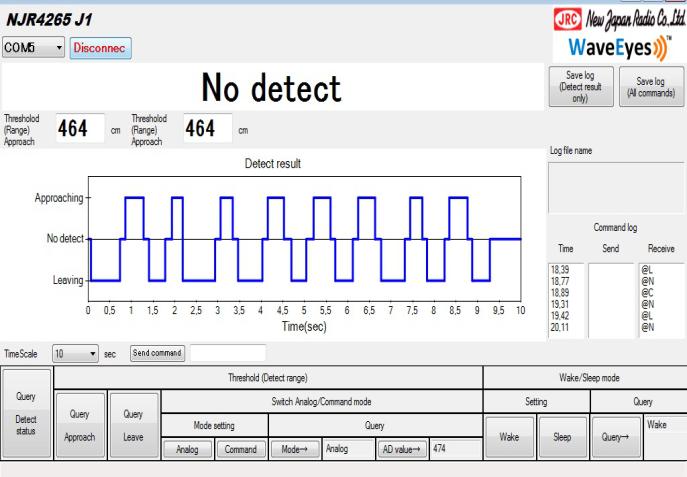Click the NJR4265 J1 title text
687x477 pixels.
[x=49, y=19]
